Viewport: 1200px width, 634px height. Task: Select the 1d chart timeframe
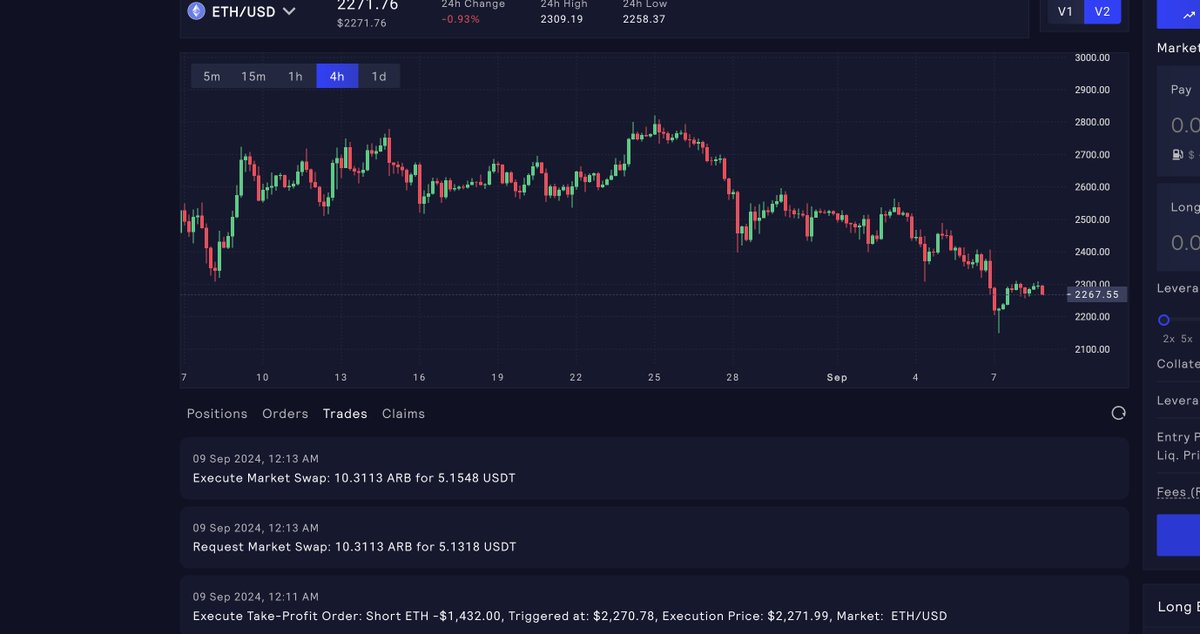click(x=379, y=76)
